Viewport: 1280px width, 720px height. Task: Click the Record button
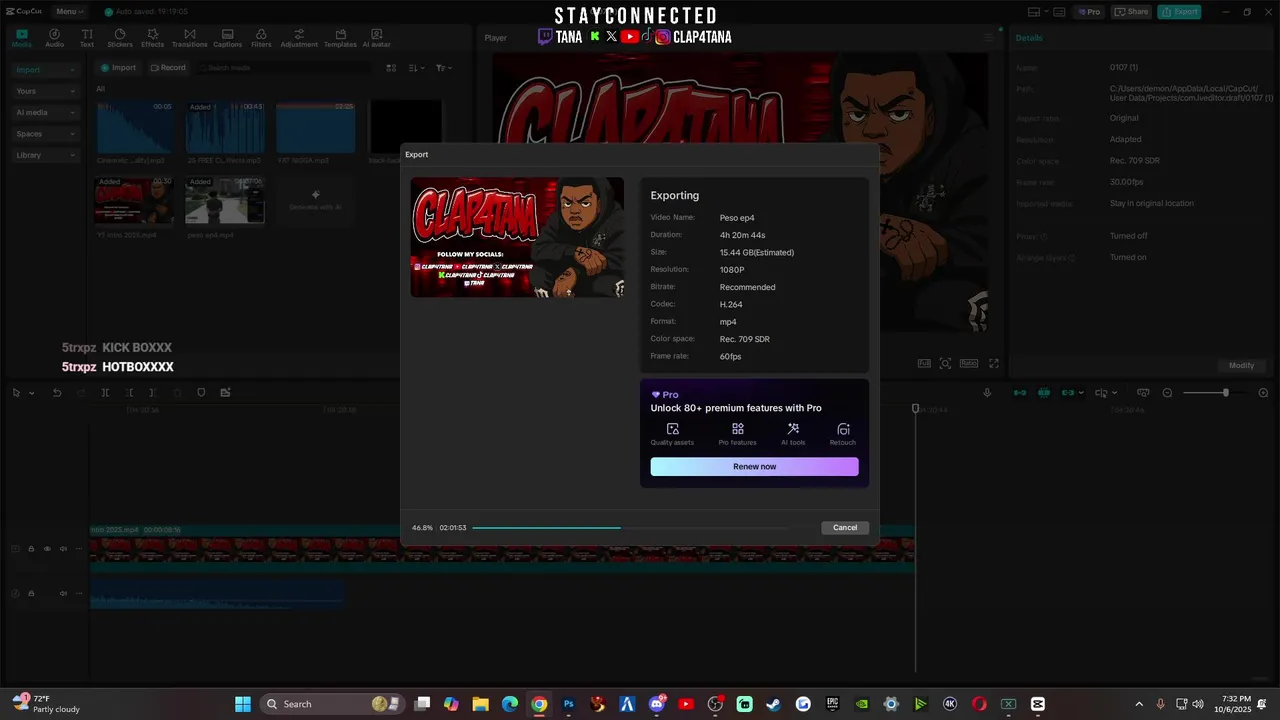tap(168, 68)
